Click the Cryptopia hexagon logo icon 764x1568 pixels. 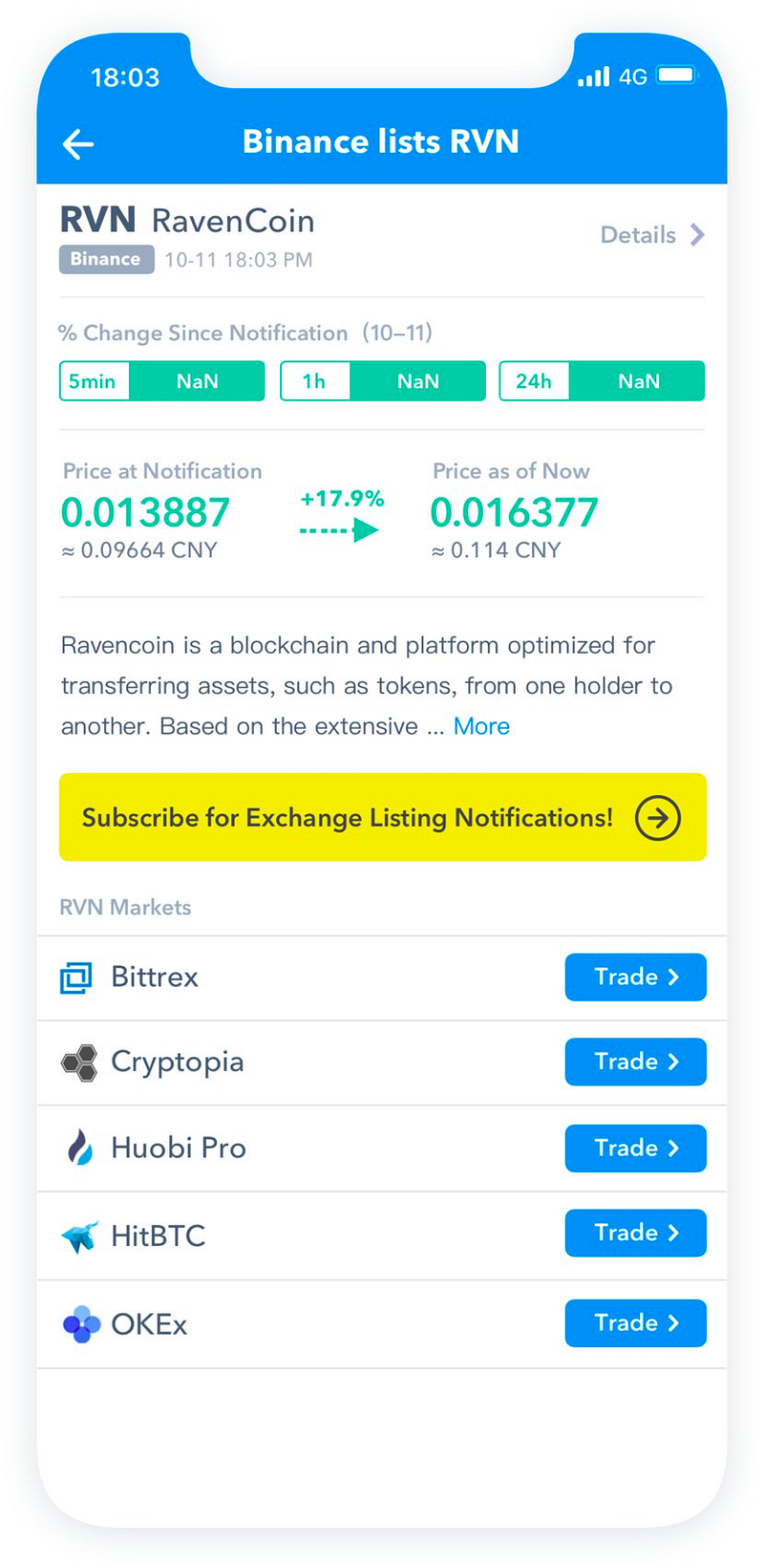79,1063
